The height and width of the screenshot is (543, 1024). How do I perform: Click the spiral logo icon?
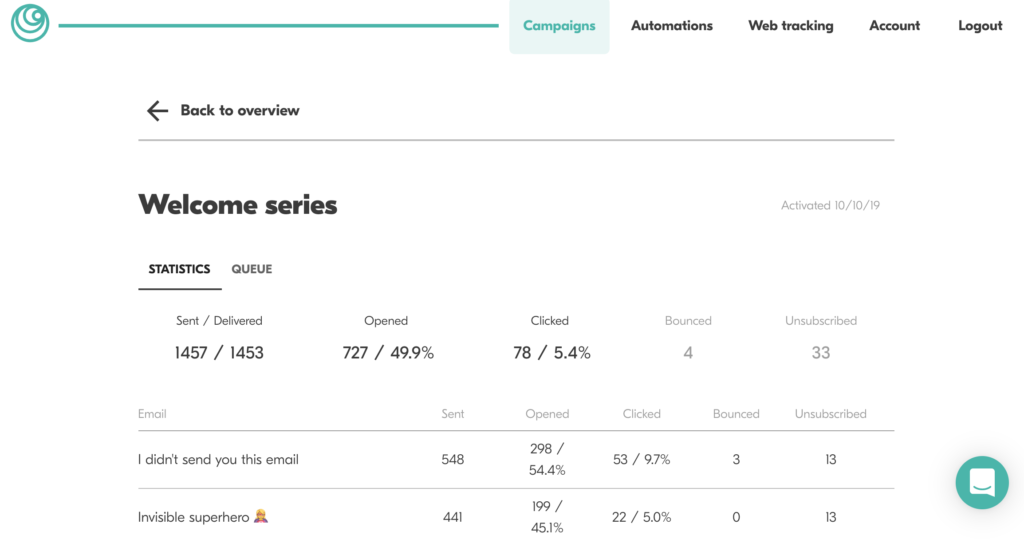[x=30, y=23]
